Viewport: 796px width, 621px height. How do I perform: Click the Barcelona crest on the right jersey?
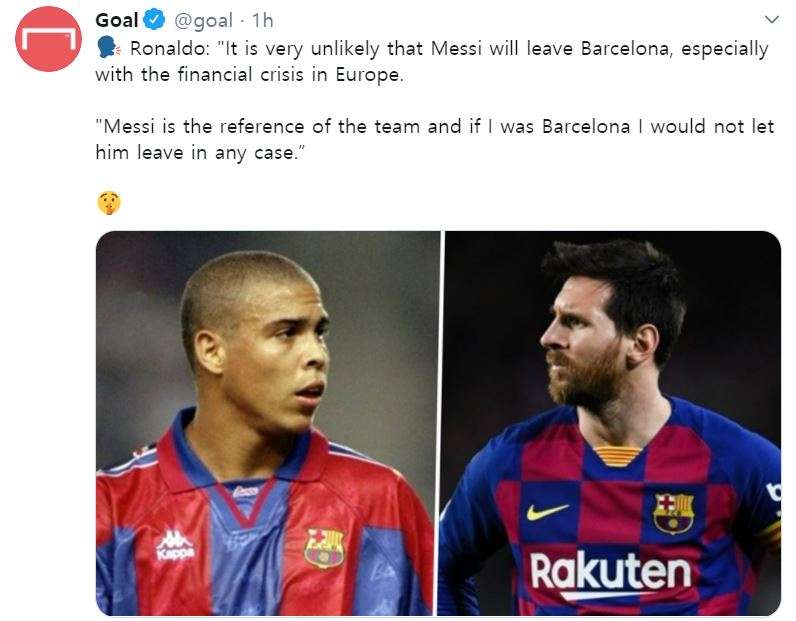coord(673,511)
